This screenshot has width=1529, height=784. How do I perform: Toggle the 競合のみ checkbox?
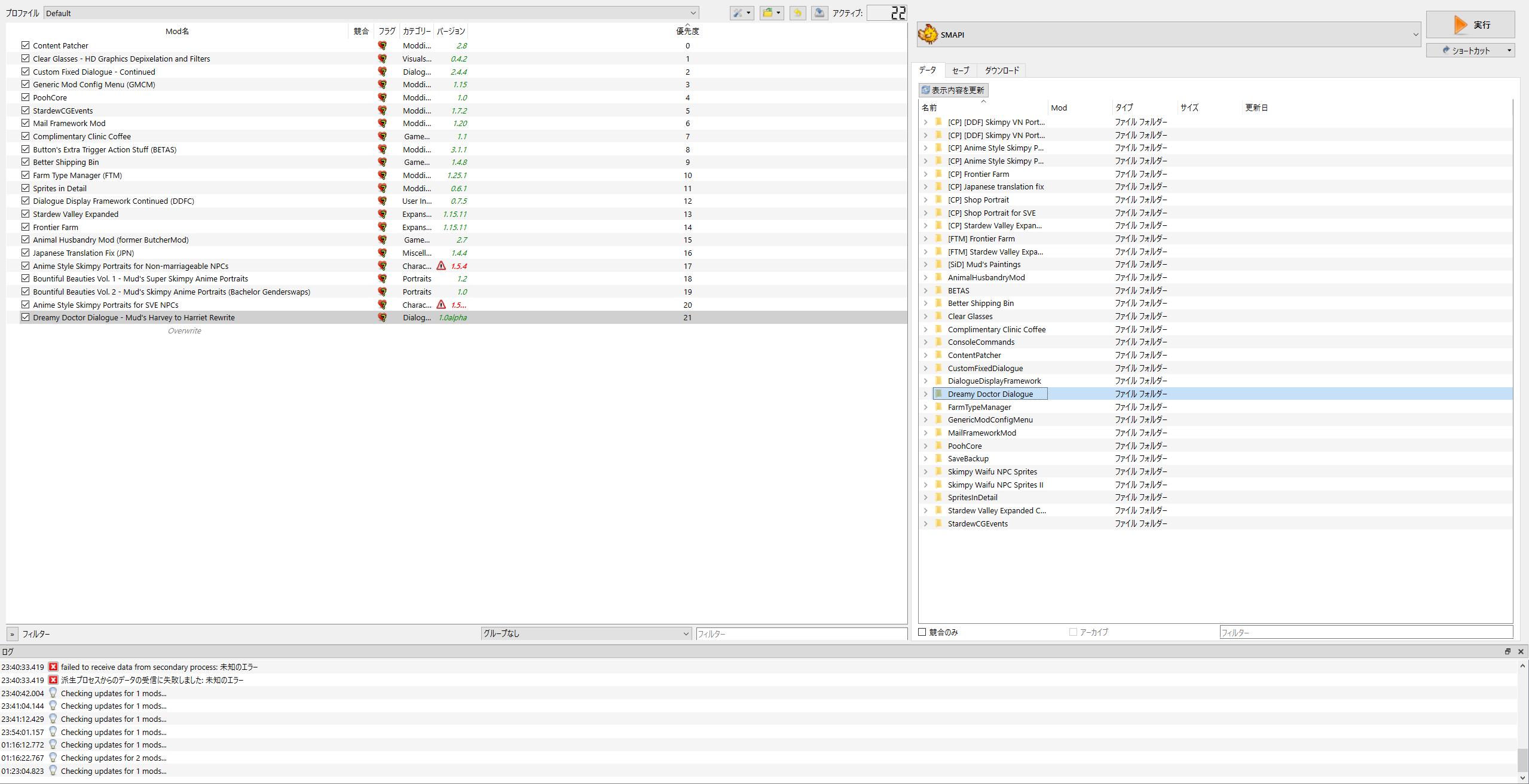pyautogui.click(x=922, y=632)
